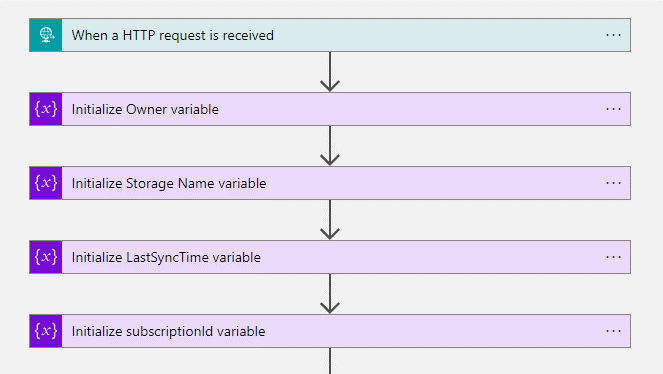663x374 pixels.
Task: Open the ellipsis menu for Initialize Owner variable
Action: (x=613, y=109)
